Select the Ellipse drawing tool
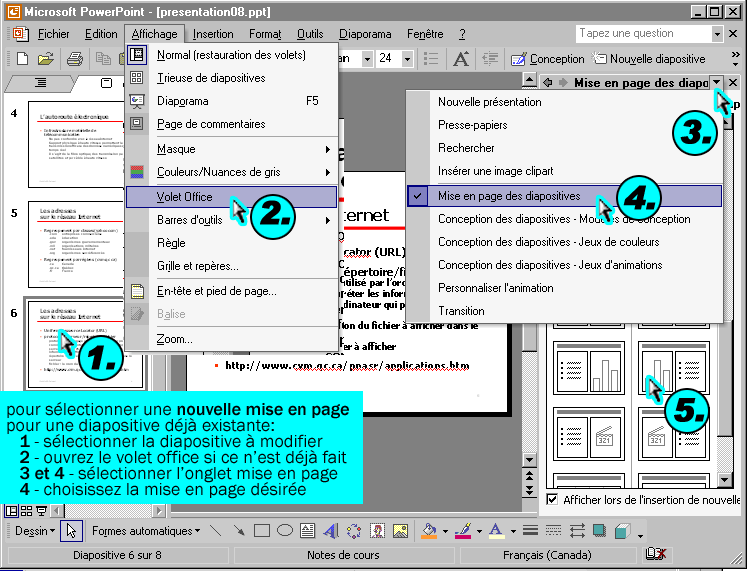Image resolution: width=747 pixels, height=571 pixels. (284, 530)
